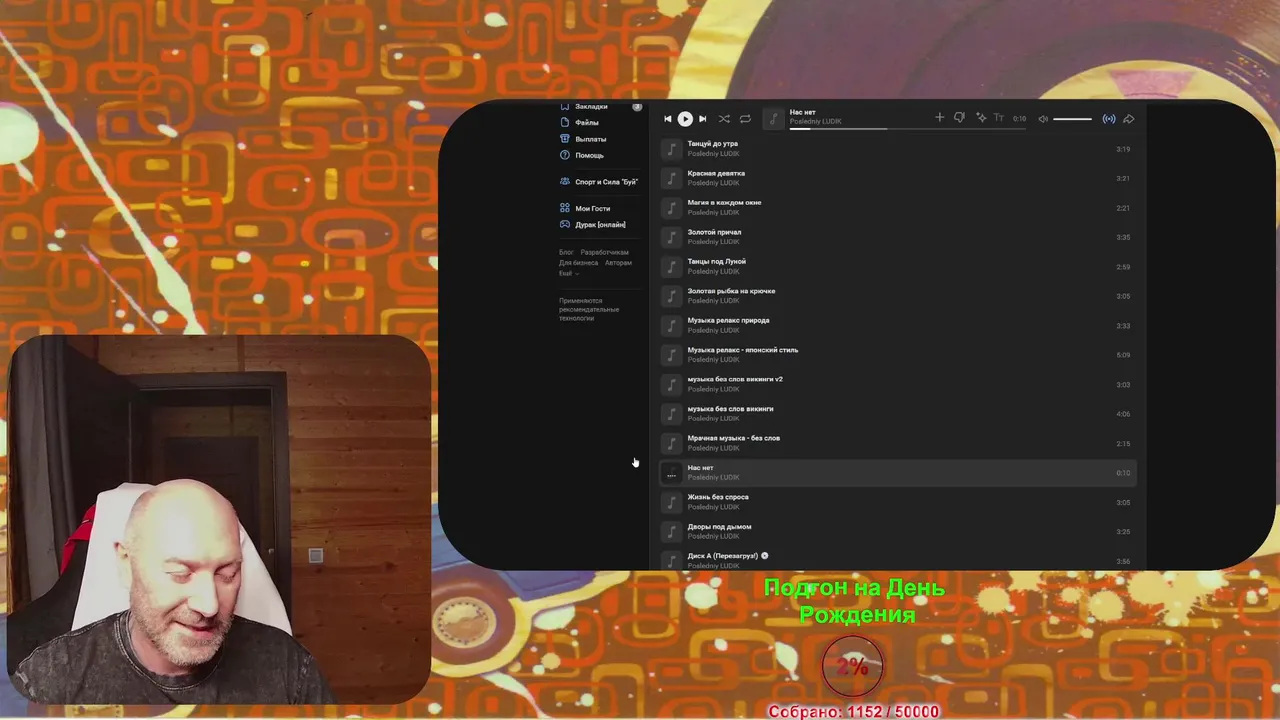Open the Для бизнеса footer link
Screen dimensions: 1280x720
(x=578, y=263)
